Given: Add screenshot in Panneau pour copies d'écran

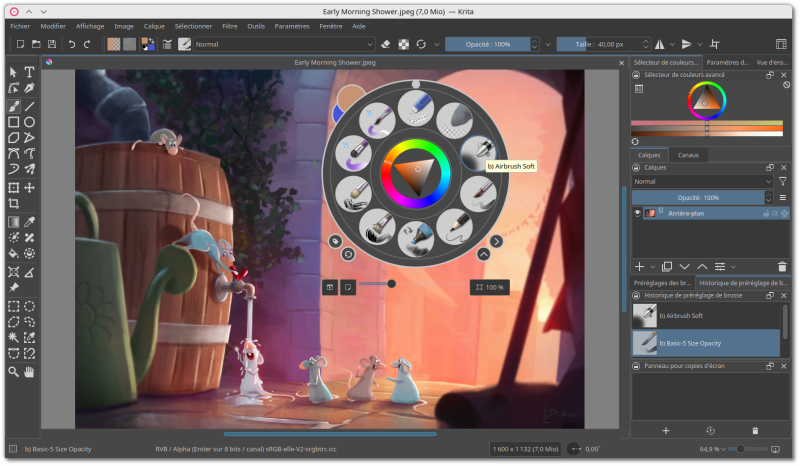Looking at the screenshot, I should 666,431.
